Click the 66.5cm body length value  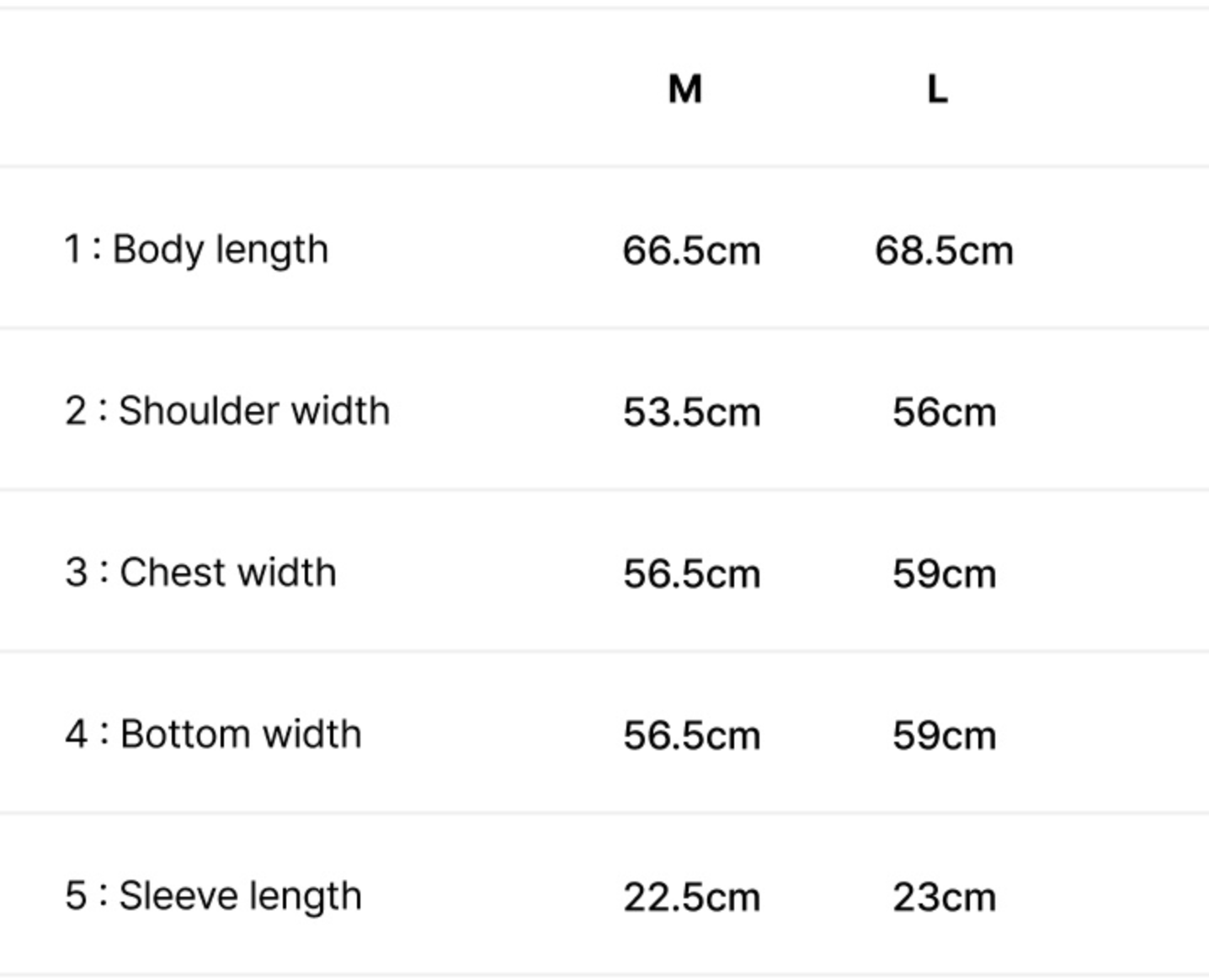point(691,251)
